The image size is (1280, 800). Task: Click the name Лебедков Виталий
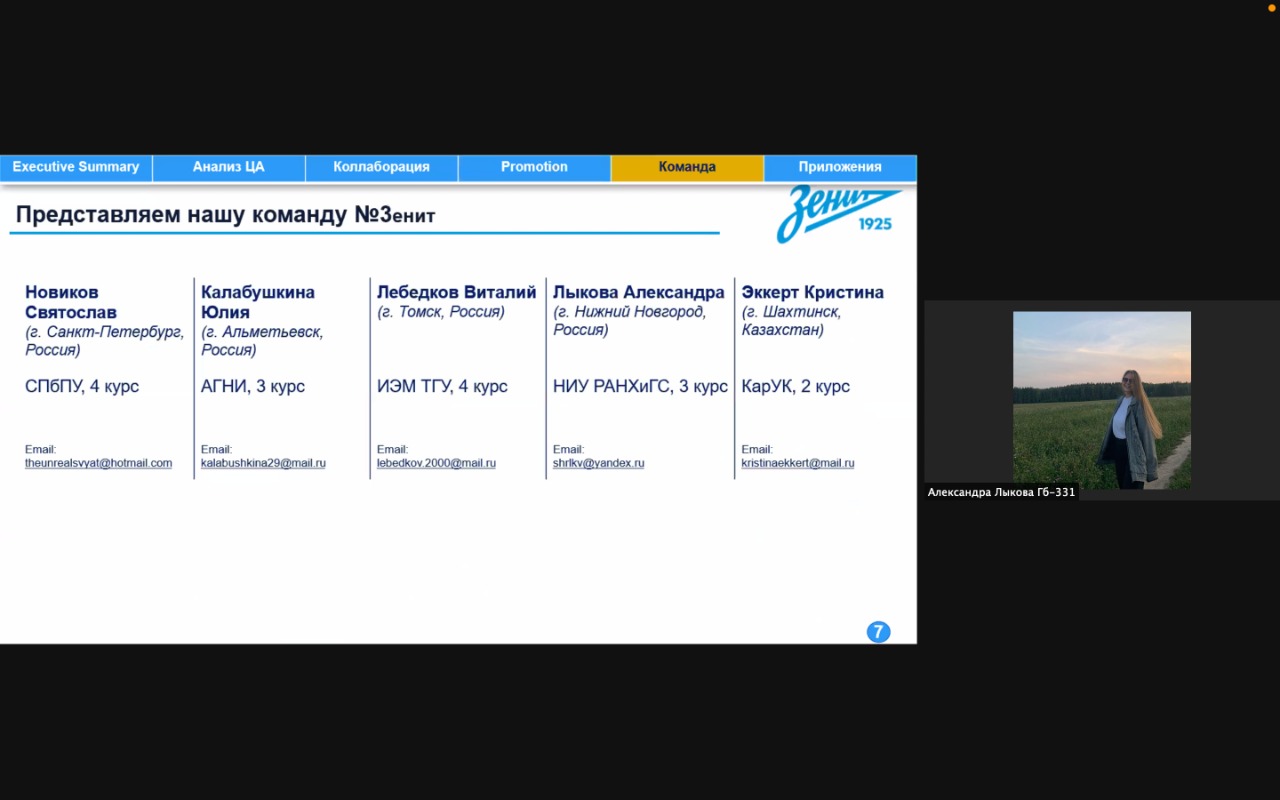(457, 292)
